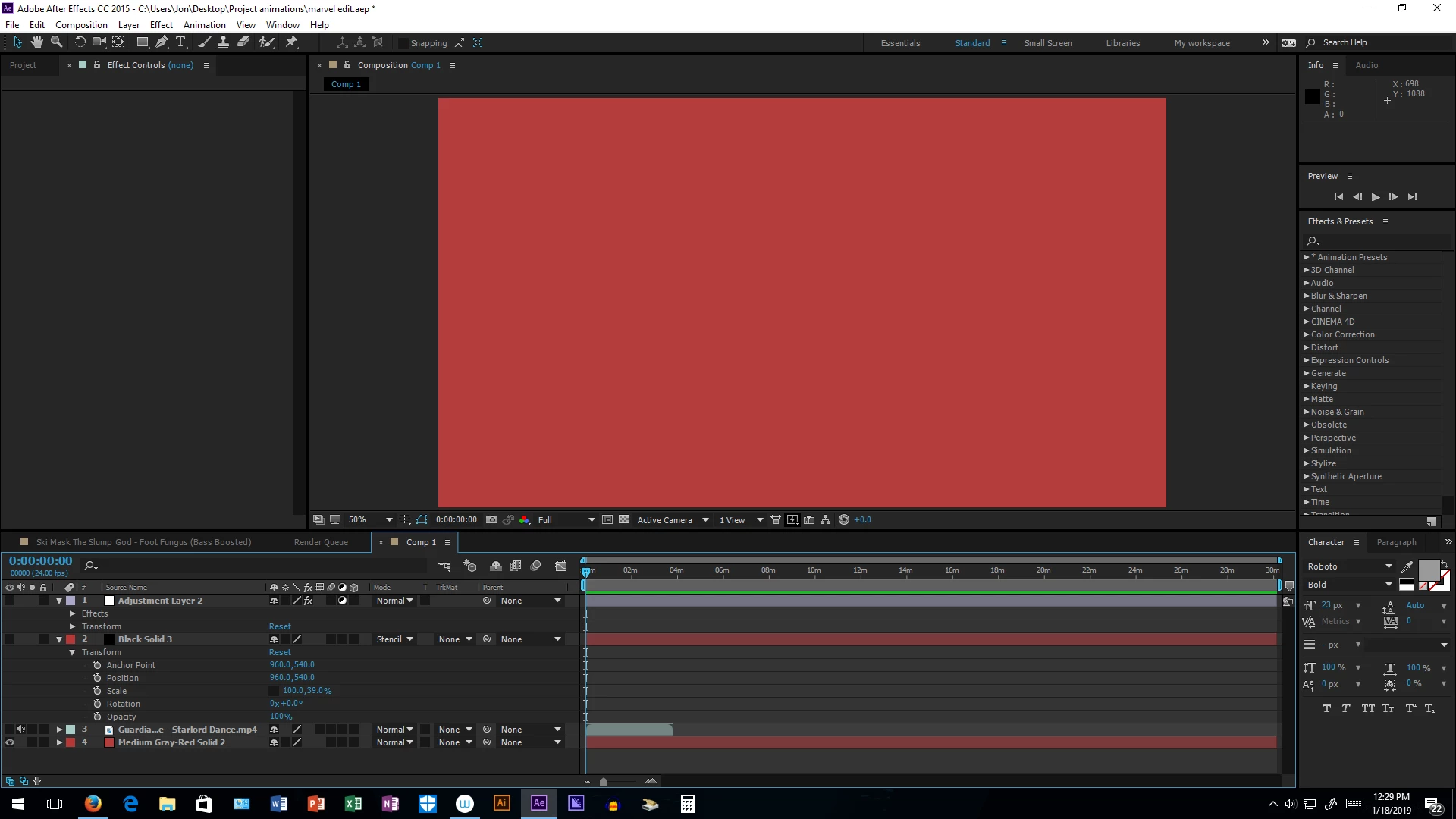Click the Opacity value 100%
This screenshot has width=1456, height=819.
point(281,717)
